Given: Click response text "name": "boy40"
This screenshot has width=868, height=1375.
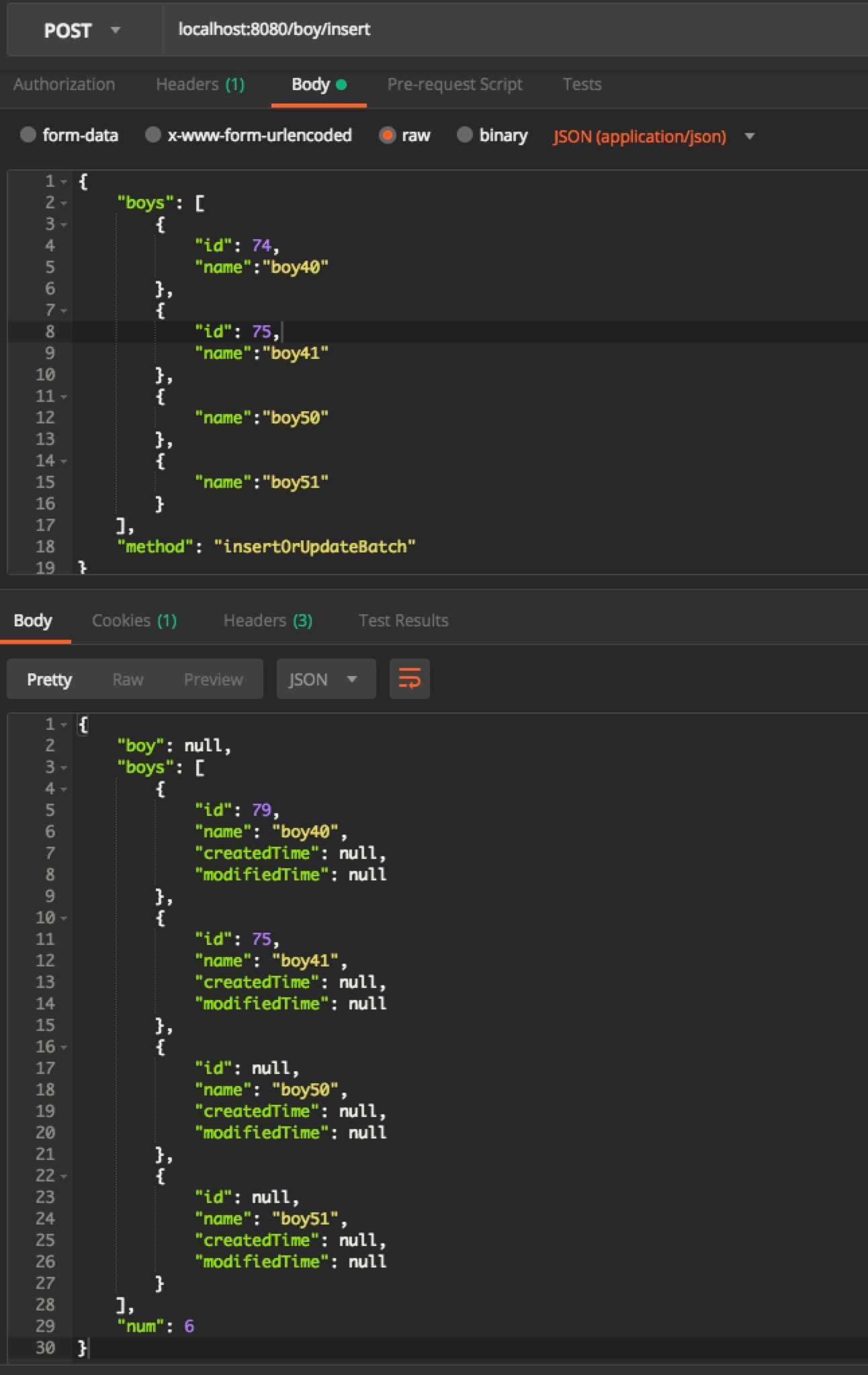Looking at the screenshot, I should point(271,832).
